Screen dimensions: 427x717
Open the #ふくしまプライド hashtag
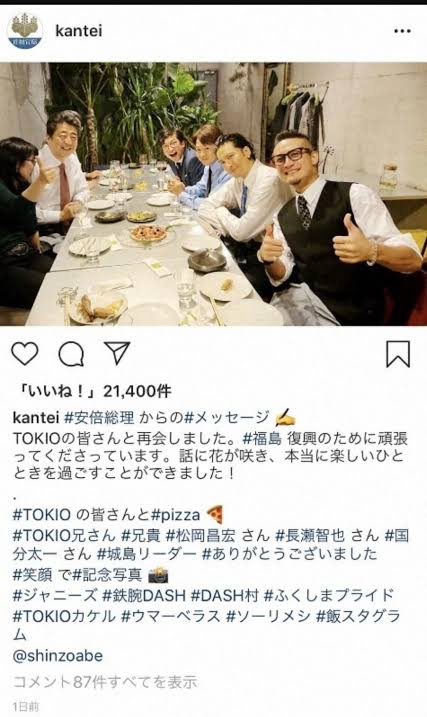329,595
